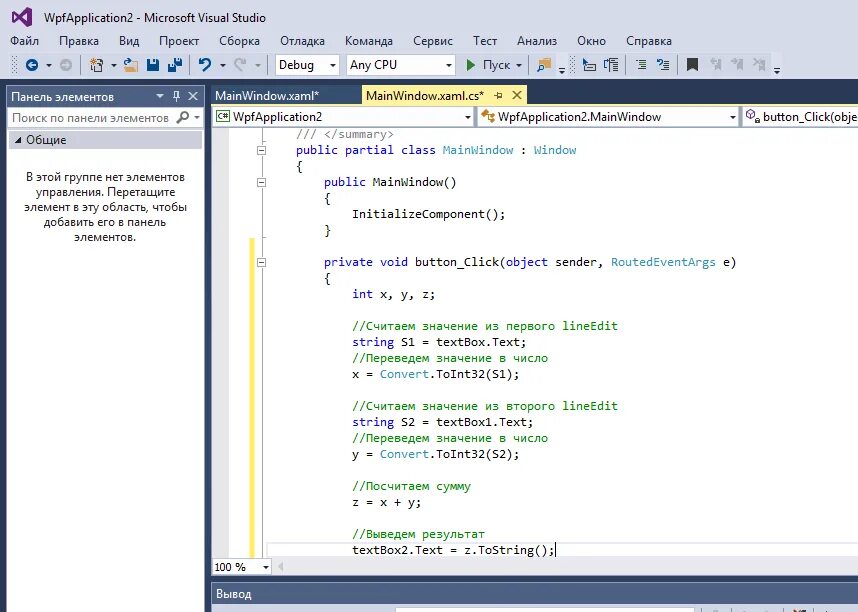The width and height of the screenshot is (858, 612).
Task: Open the Проект menu
Action: 179,41
